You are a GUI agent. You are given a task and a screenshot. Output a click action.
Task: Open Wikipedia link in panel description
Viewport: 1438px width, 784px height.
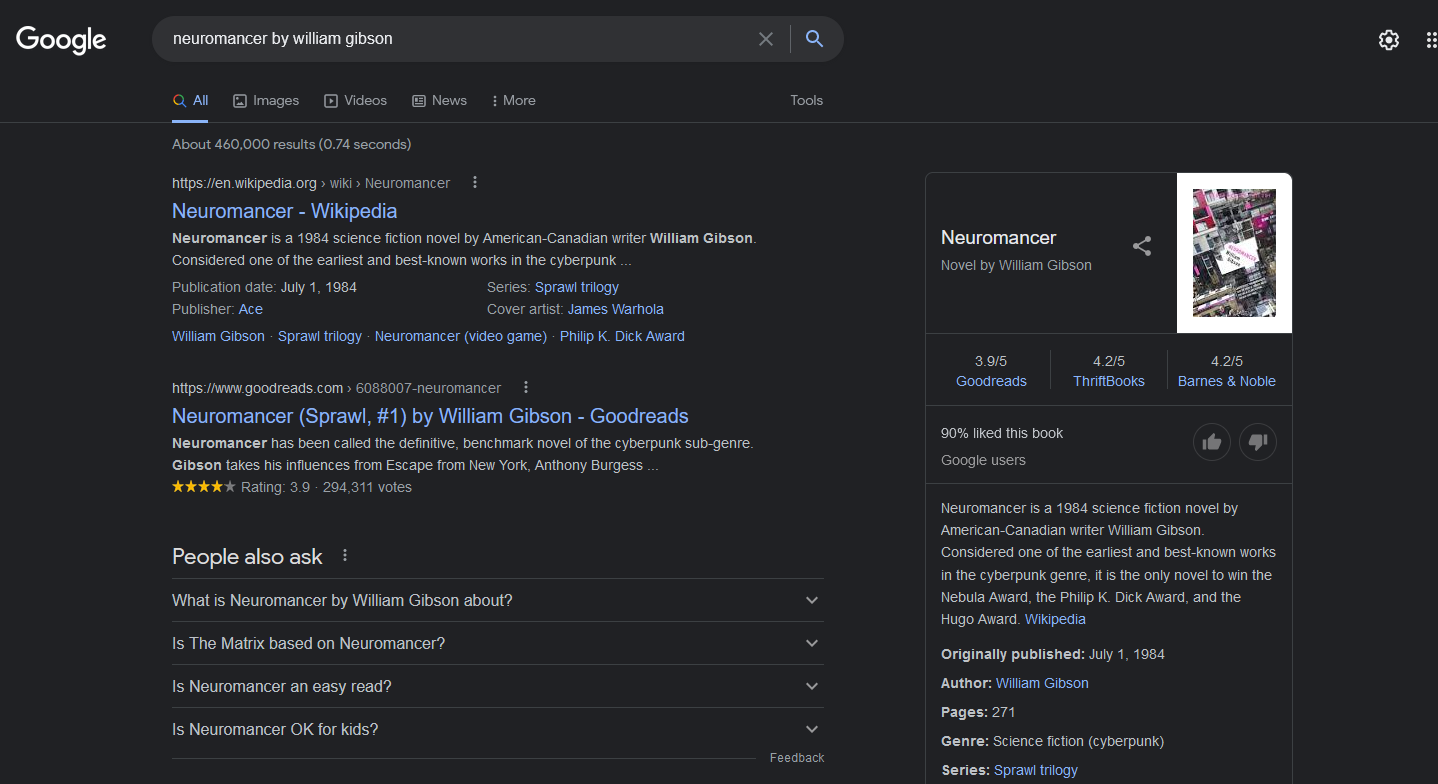1055,619
